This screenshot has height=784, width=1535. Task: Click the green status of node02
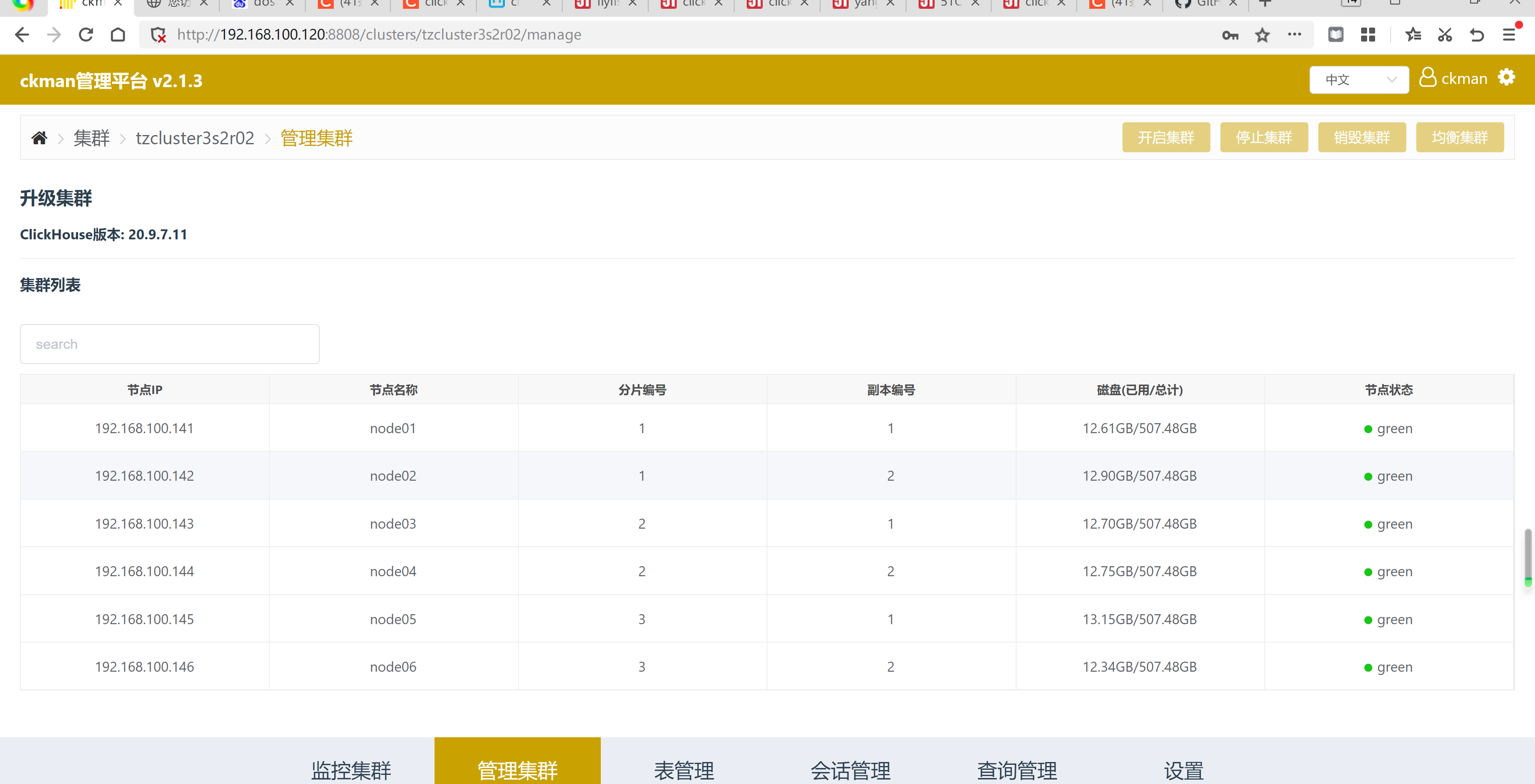click(1389, 477)
